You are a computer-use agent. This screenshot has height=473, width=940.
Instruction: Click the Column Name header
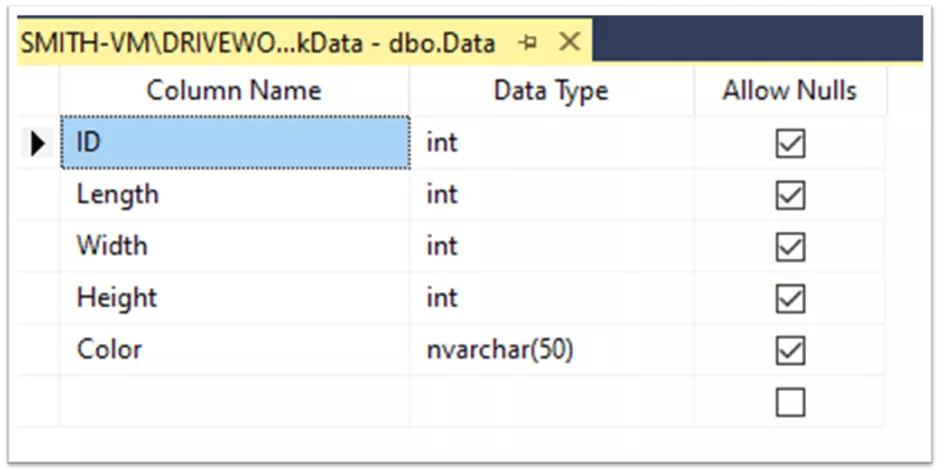point(234,91)
